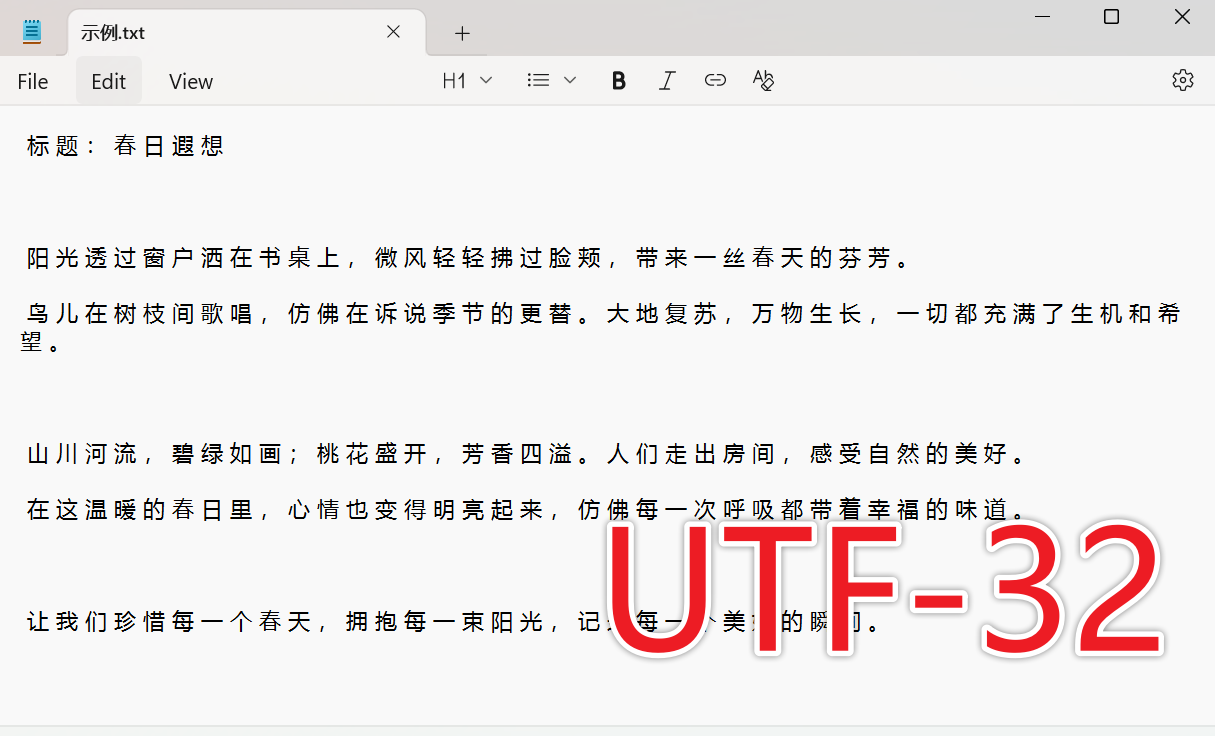Close the 示例.txt tab

click(x=392, y=31)
